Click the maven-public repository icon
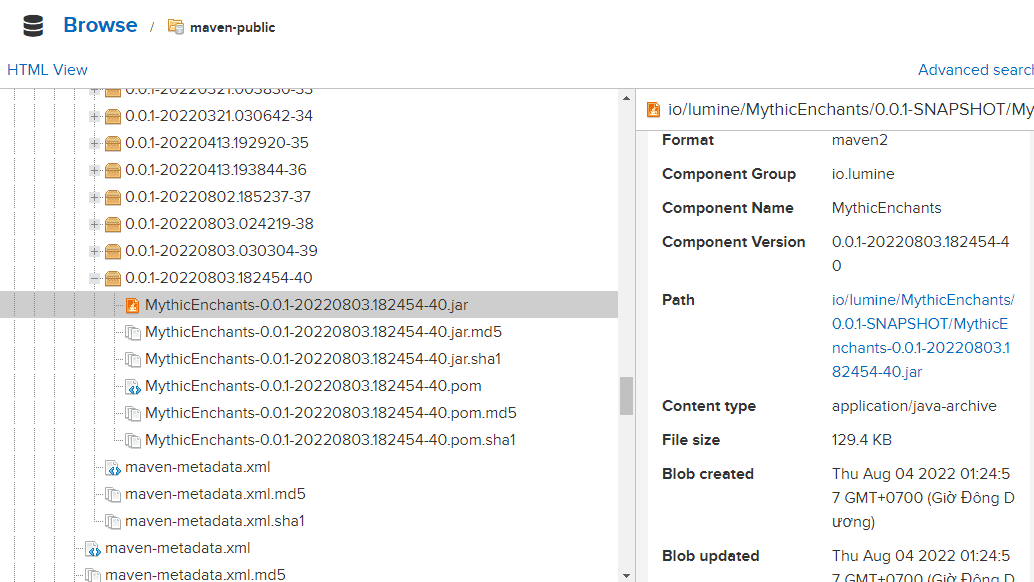 pyautogui.click(x=176, y=27)
